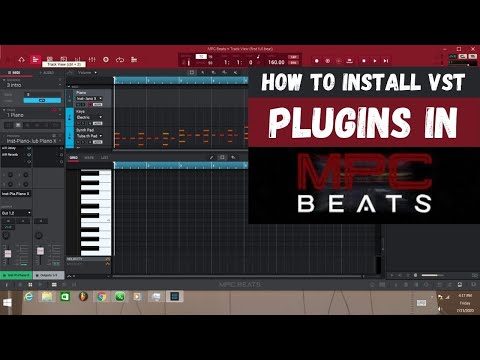
Task: Open File Explorer from taskbar
Action: coord(47,296)
